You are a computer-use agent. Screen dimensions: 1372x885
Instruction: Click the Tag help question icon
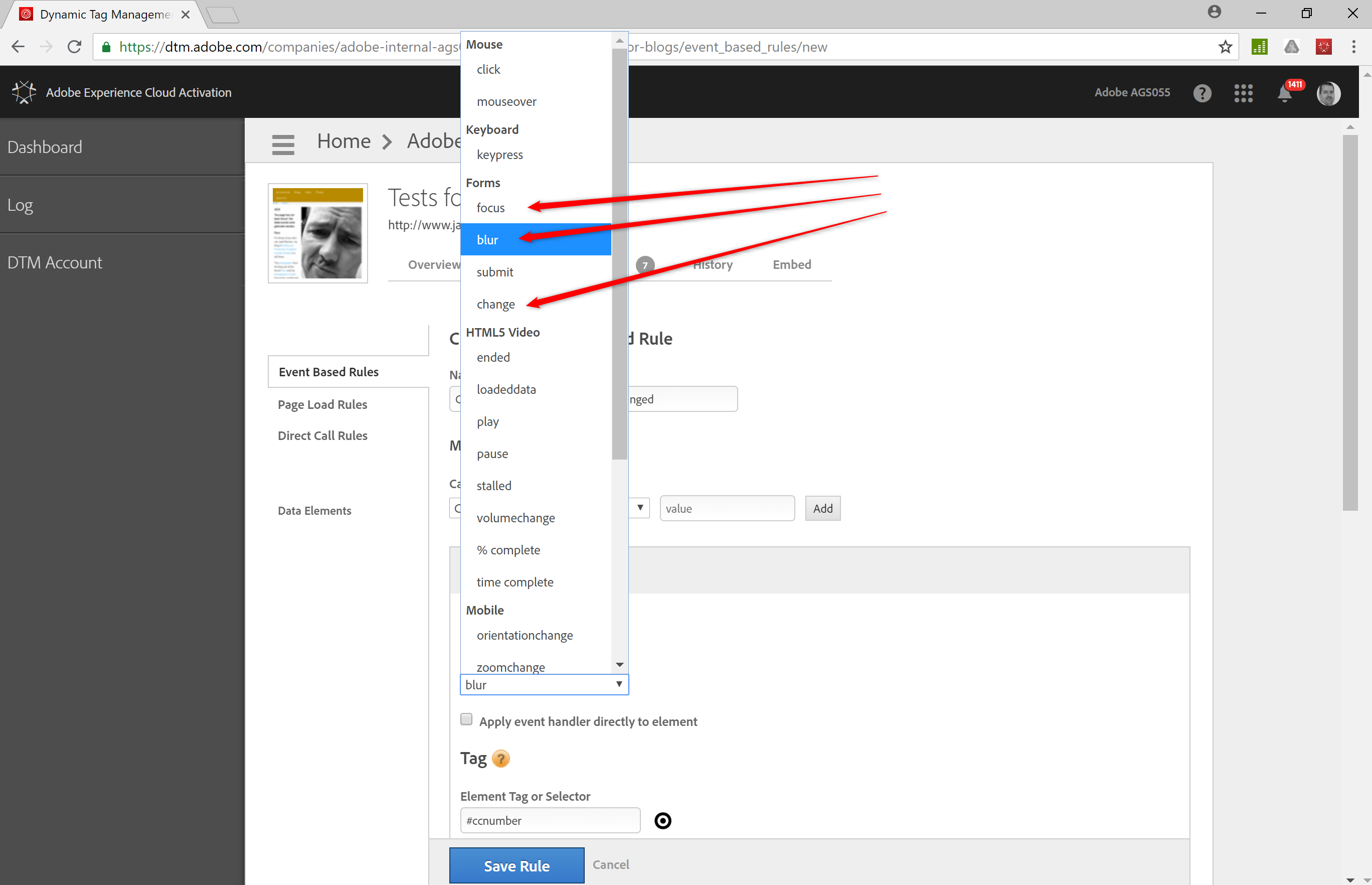coord(501,759)
